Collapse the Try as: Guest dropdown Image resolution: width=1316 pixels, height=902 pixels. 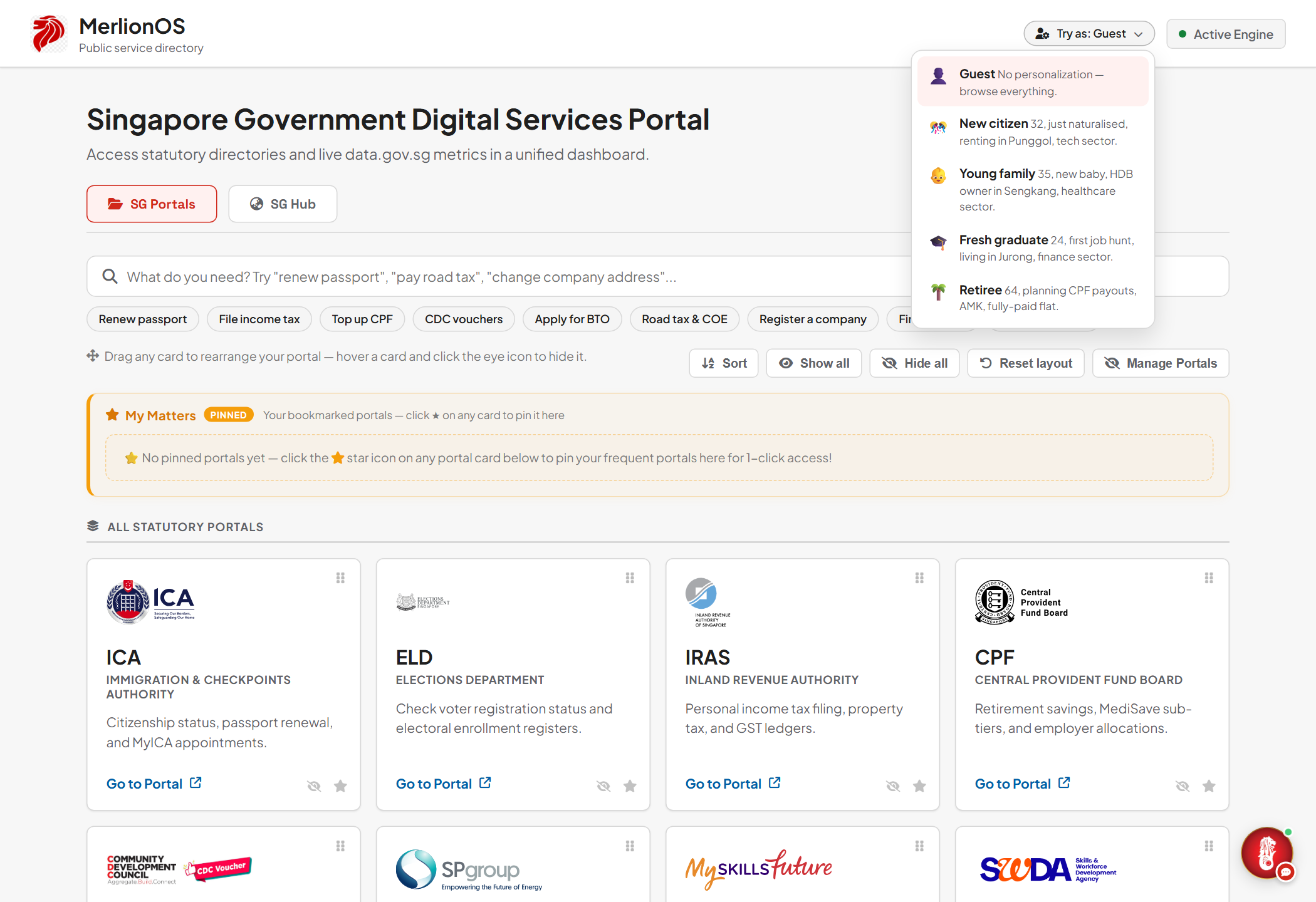[1089, 34]
